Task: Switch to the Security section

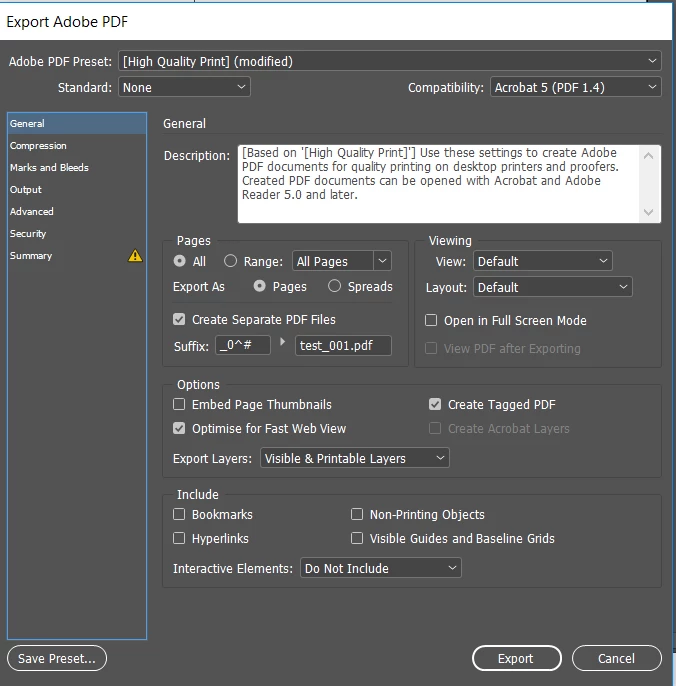Action: [x=77, y=233]
